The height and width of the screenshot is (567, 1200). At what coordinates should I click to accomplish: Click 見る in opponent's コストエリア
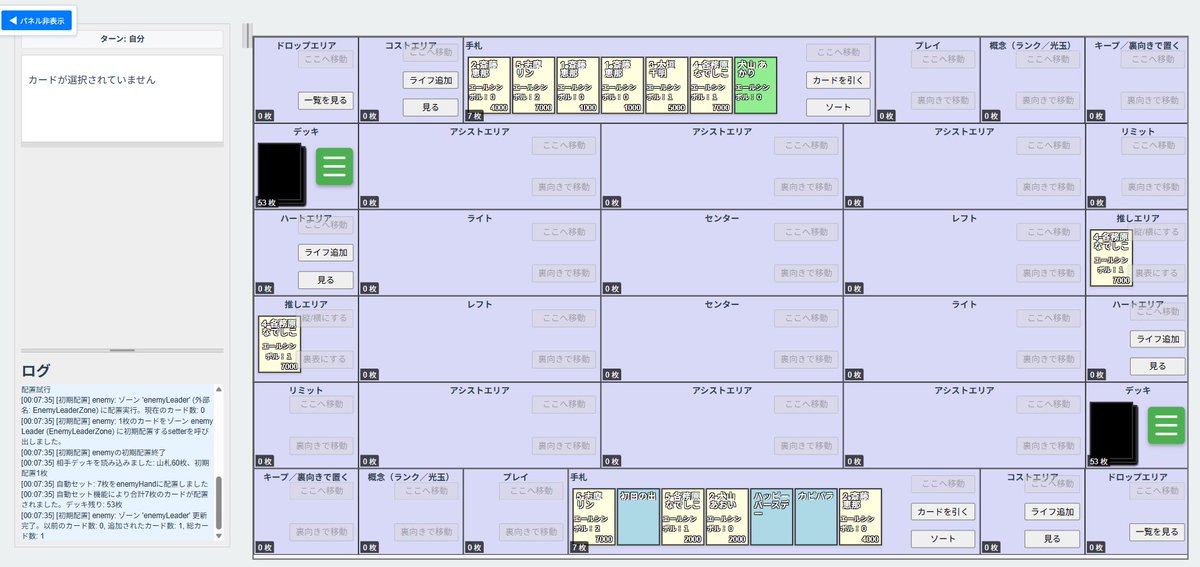point(431,107)
